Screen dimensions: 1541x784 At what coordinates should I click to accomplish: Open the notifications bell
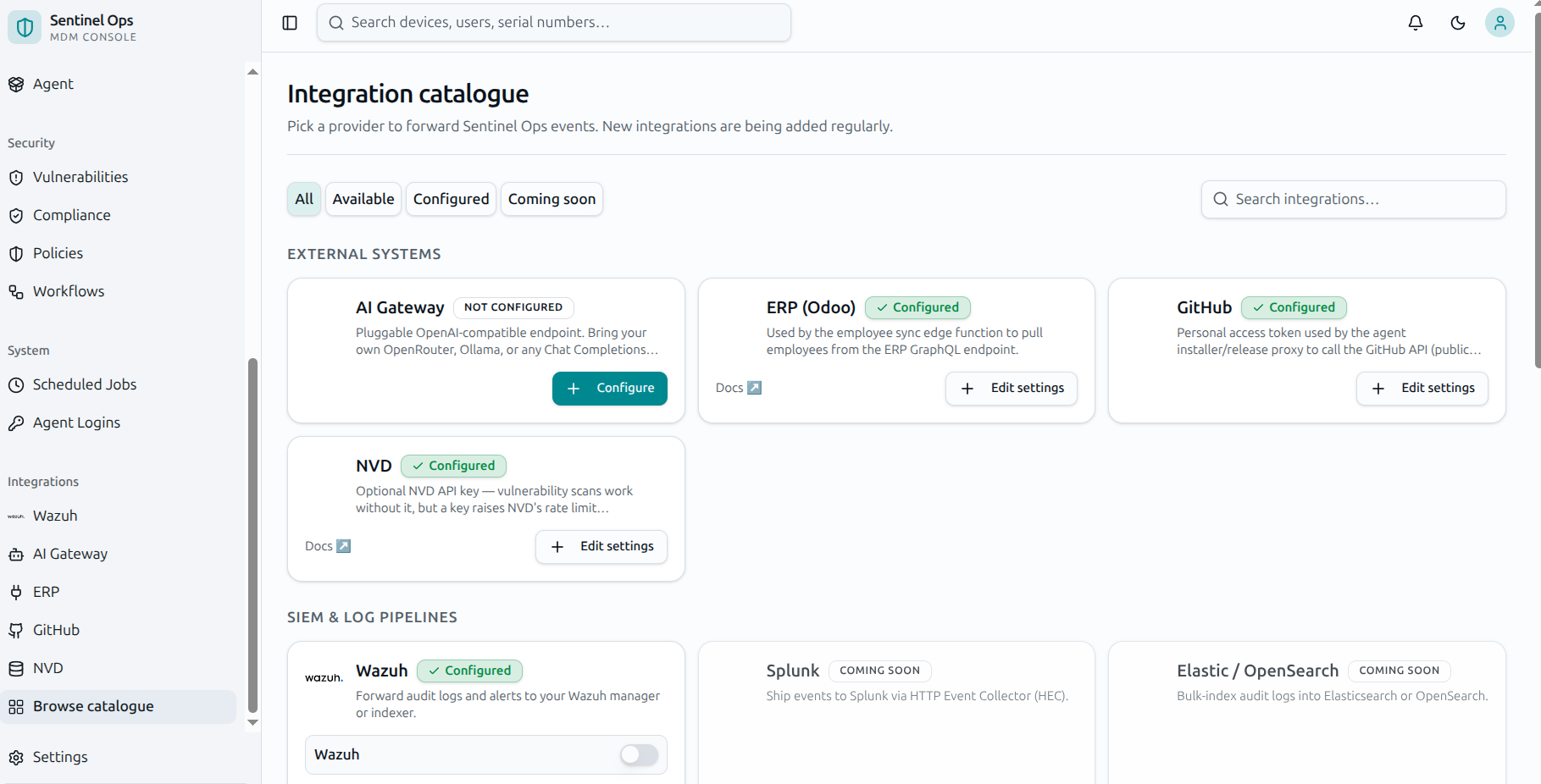point(1416,23)
